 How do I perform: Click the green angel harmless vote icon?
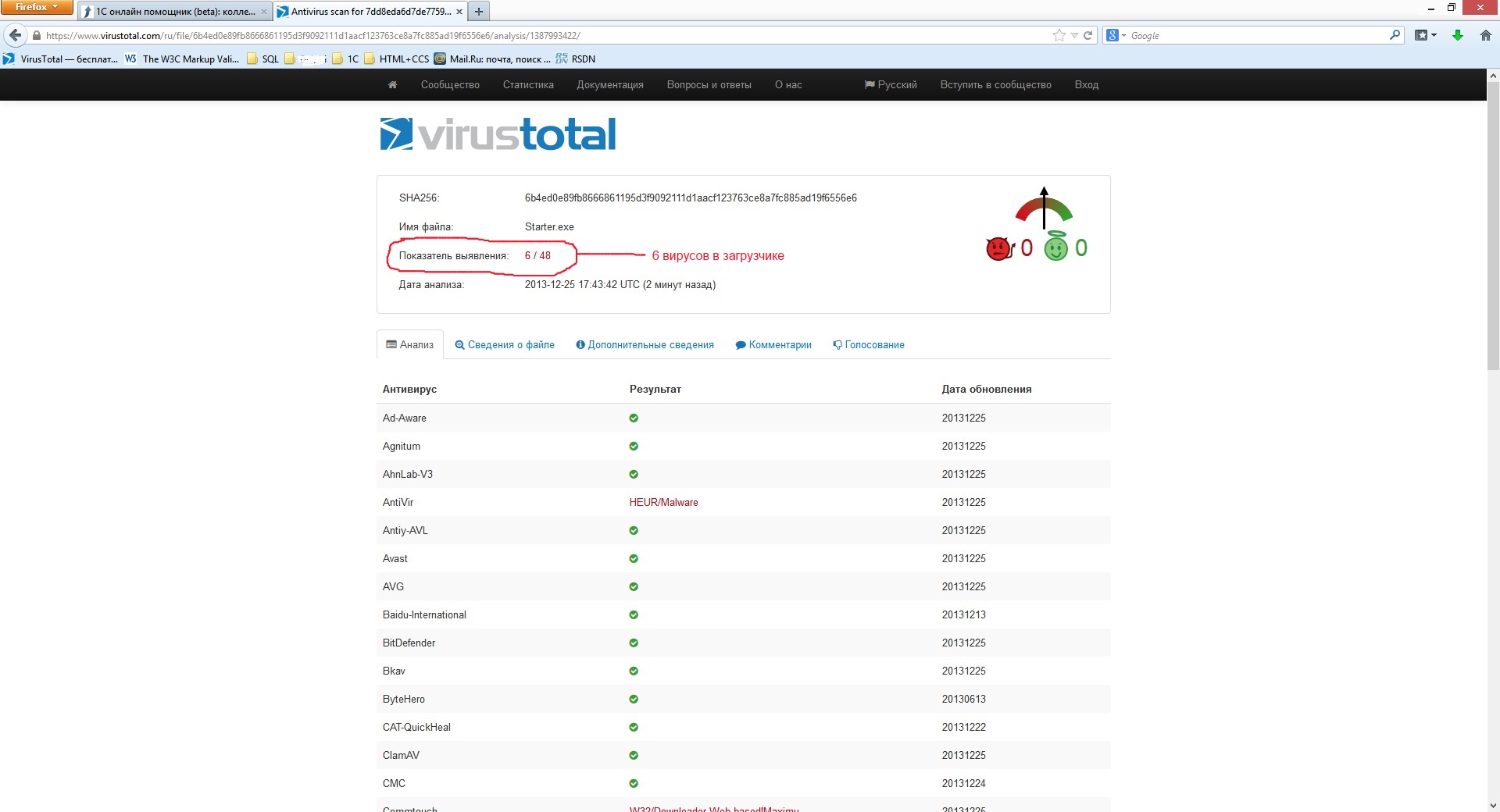click(x=1055, y=247)
